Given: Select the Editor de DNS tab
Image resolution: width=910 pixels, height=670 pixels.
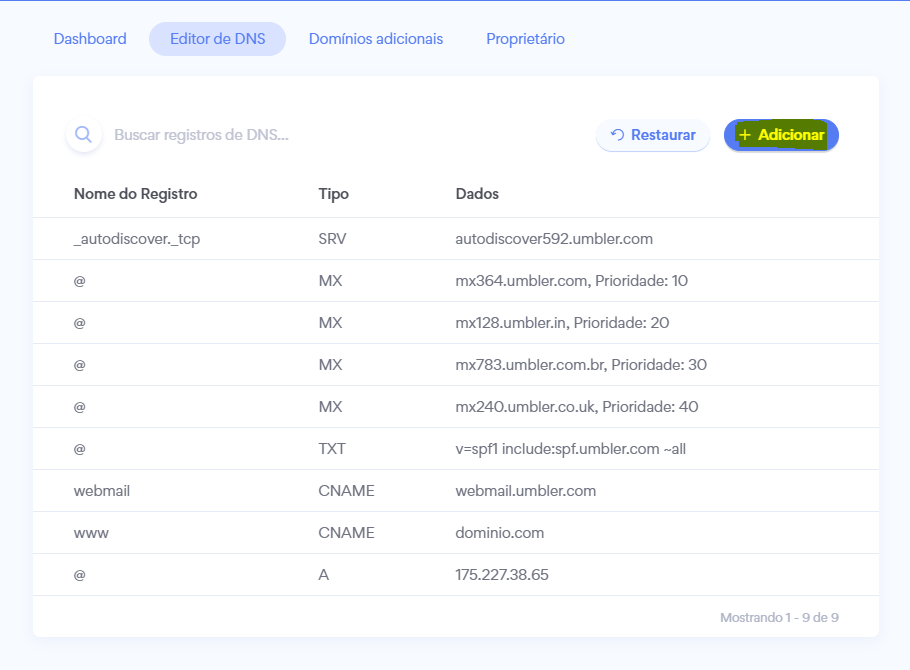Looking at the screenshot, I should pos(217,39).
